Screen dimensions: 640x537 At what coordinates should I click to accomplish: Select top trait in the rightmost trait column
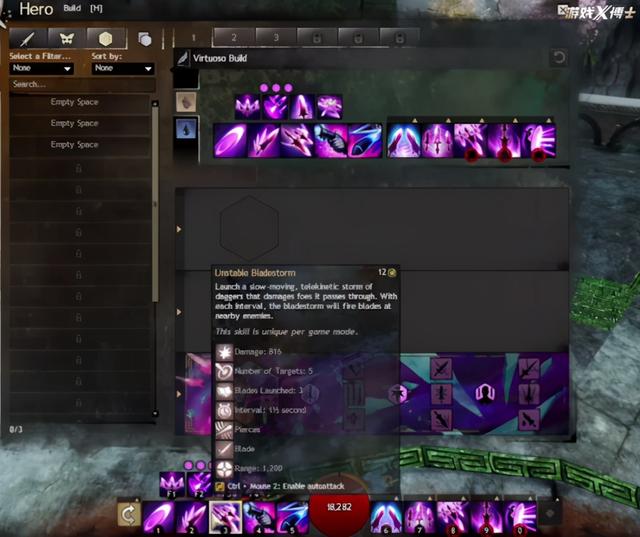point(529,368)
